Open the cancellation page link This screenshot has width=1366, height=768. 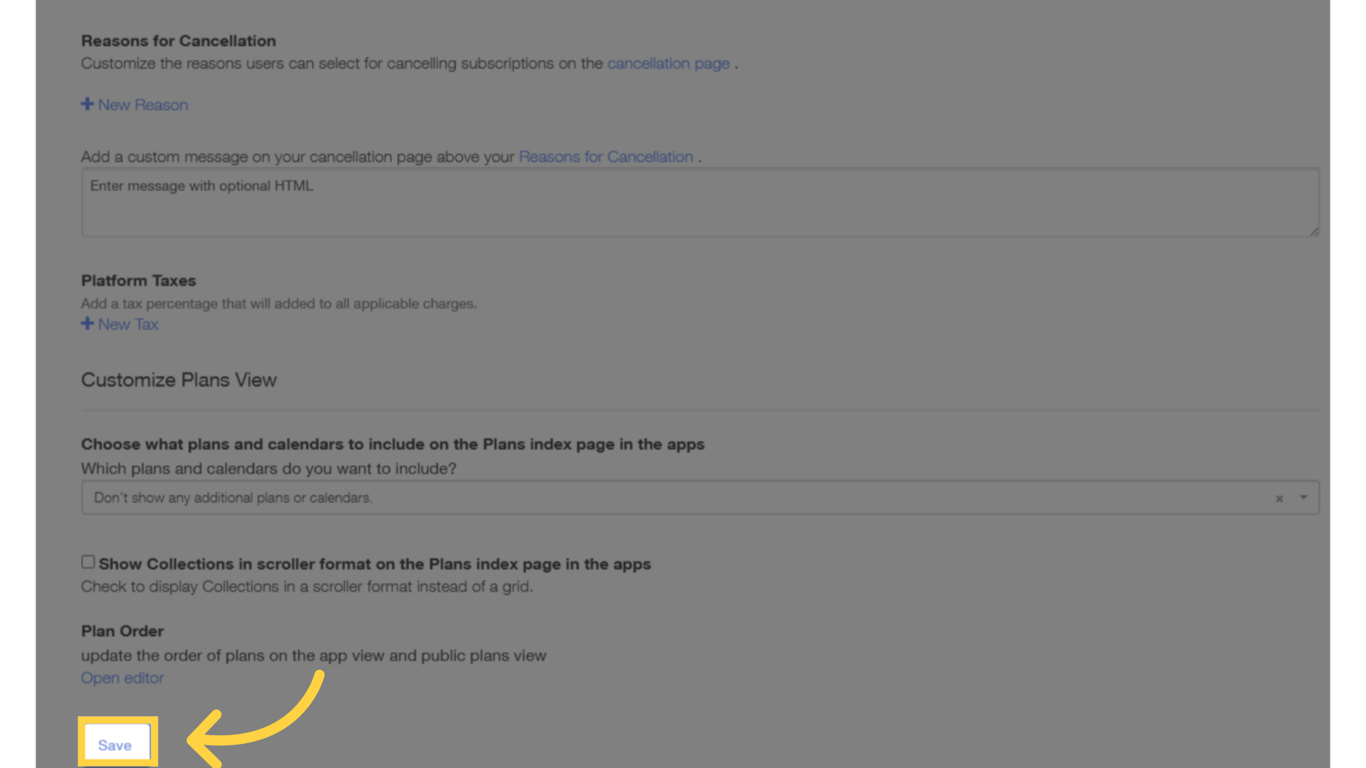tap(668, 63)
